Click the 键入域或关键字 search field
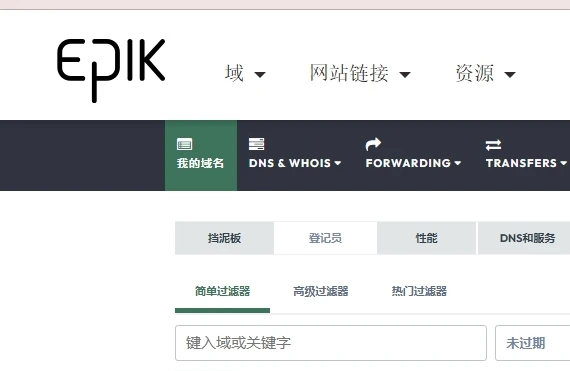 [x=331, y=343]
